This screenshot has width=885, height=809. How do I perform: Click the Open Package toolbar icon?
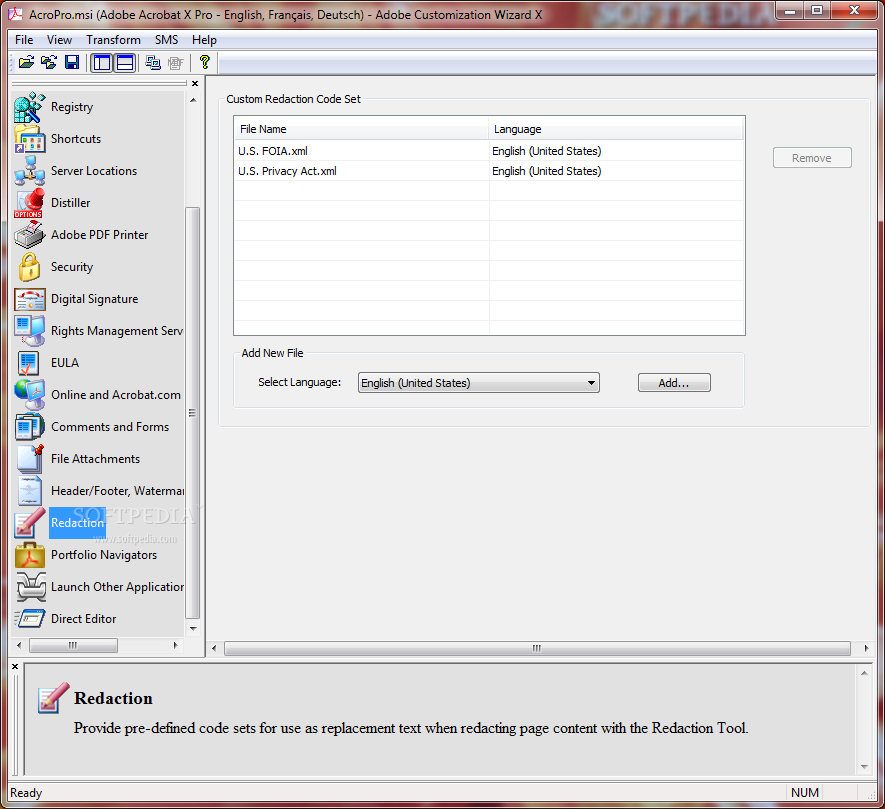pos(27,62)
